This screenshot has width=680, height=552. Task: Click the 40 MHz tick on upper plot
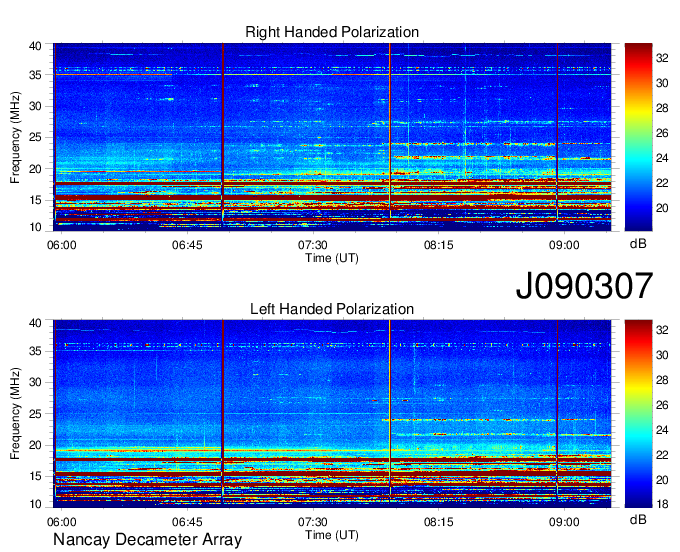coord(36,46)
